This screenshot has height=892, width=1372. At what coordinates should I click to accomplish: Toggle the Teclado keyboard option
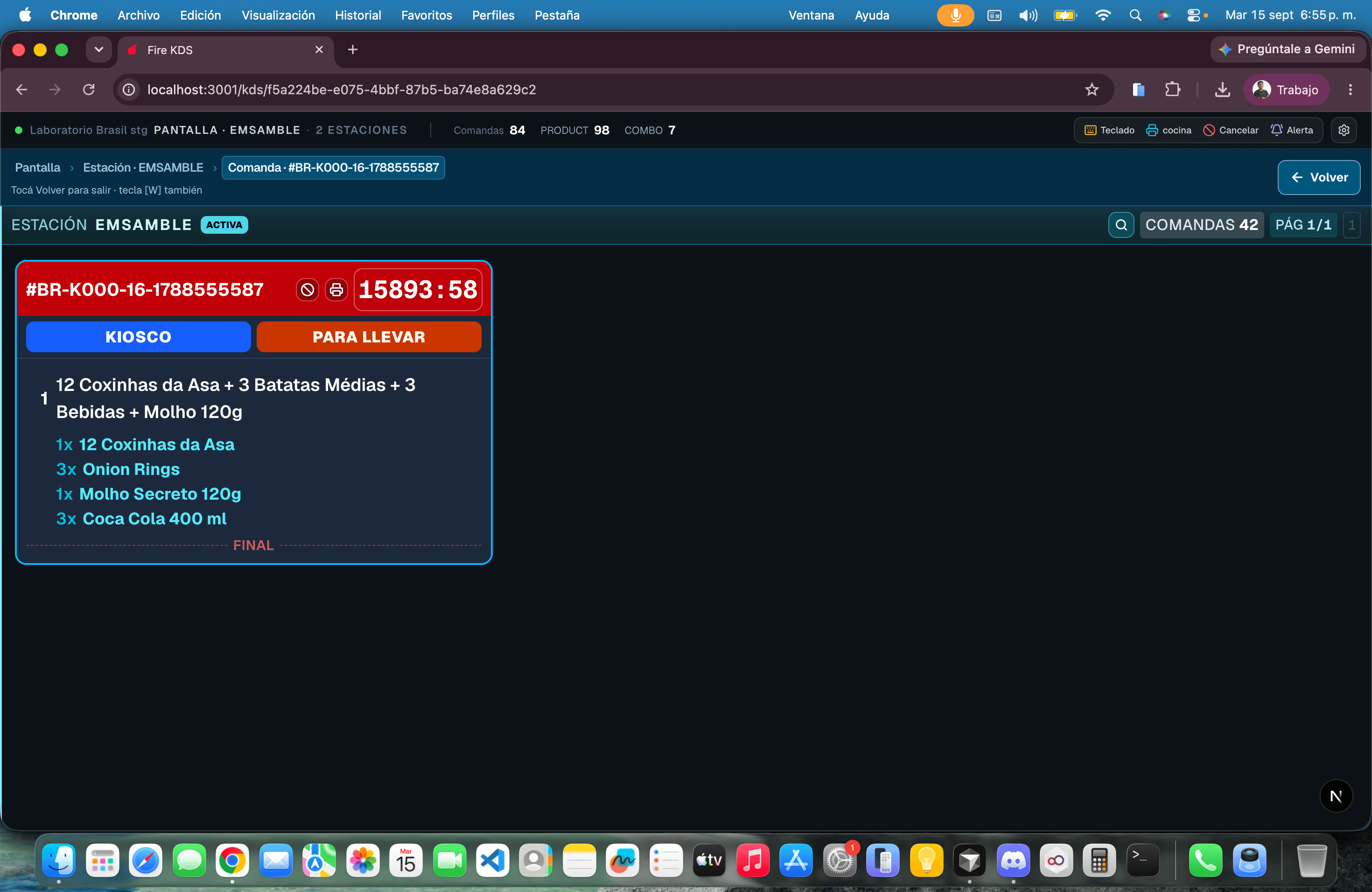pos(1109,130)
